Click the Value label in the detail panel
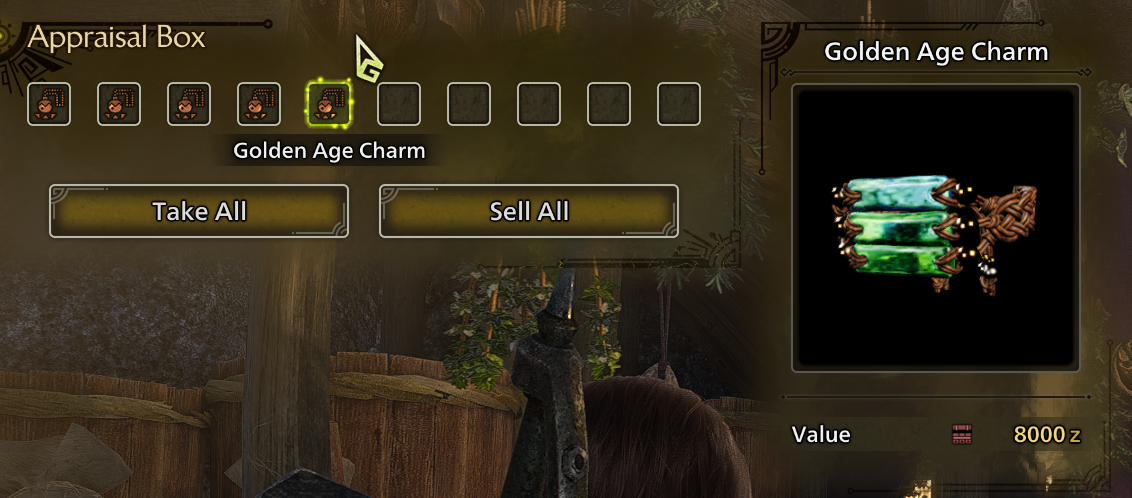The image size is (1132, 498). click(x=821, y=434)
